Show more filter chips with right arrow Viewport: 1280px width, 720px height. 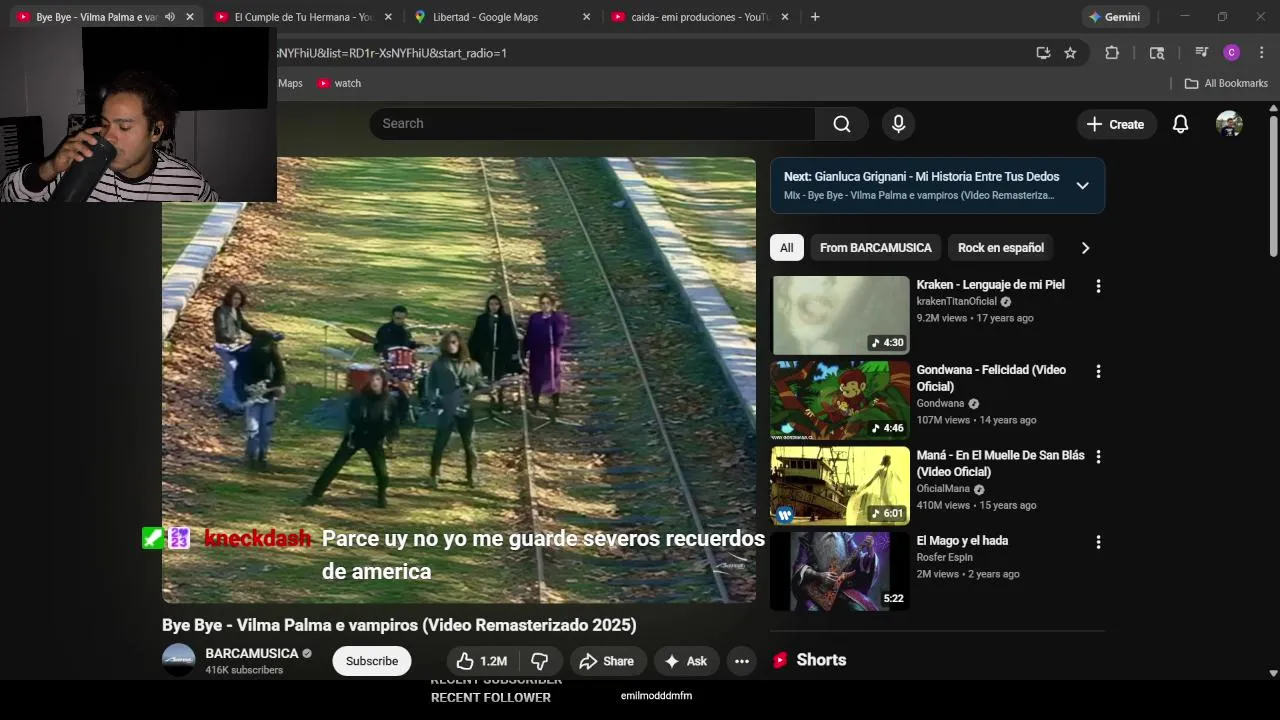[x=1085, y=248]
